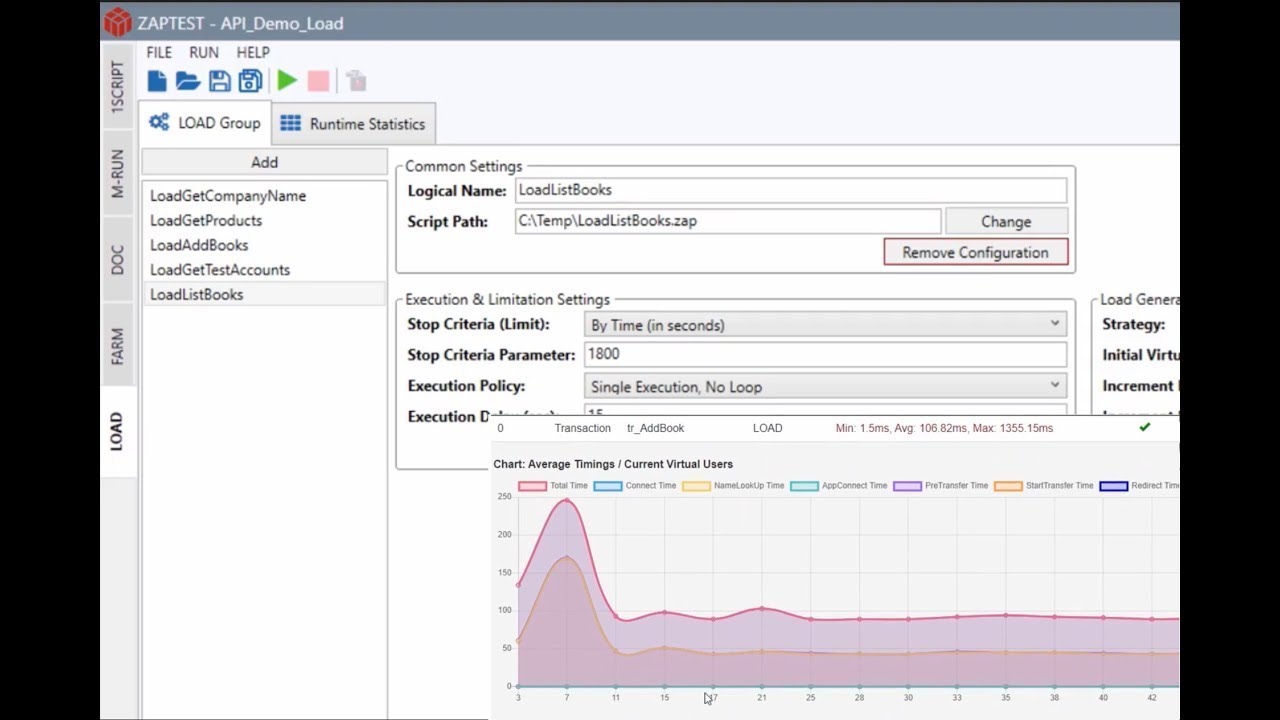The image size is (1280, 720).
Task: Open the M-RUN side tab
Action: pos(117,173)
